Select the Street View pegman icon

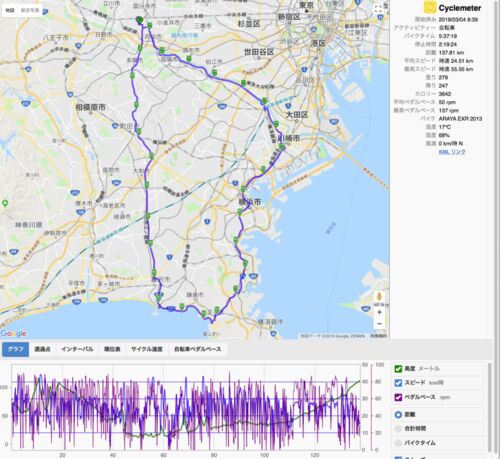click(x=379, y=297)
